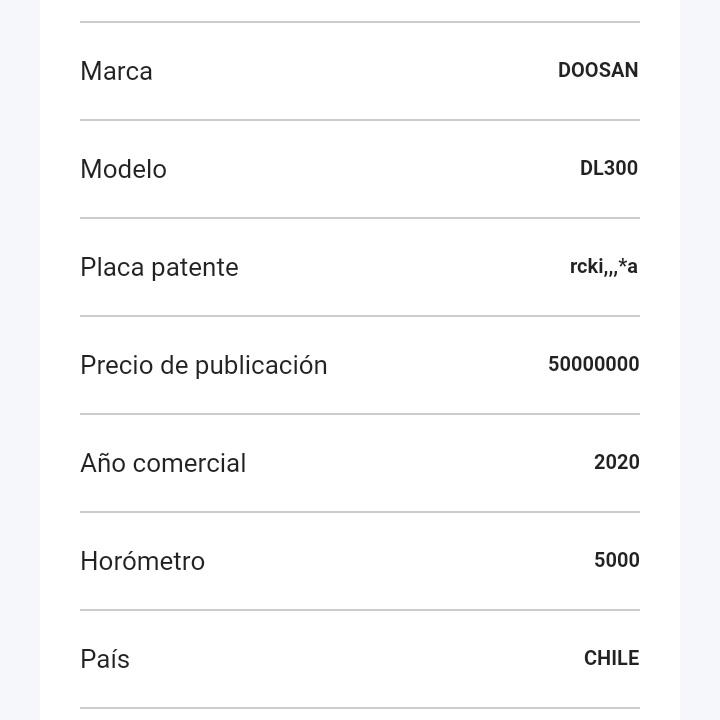Click the divider between Año comercial and Horómetro
720x720 pixels.
[360, 512]
